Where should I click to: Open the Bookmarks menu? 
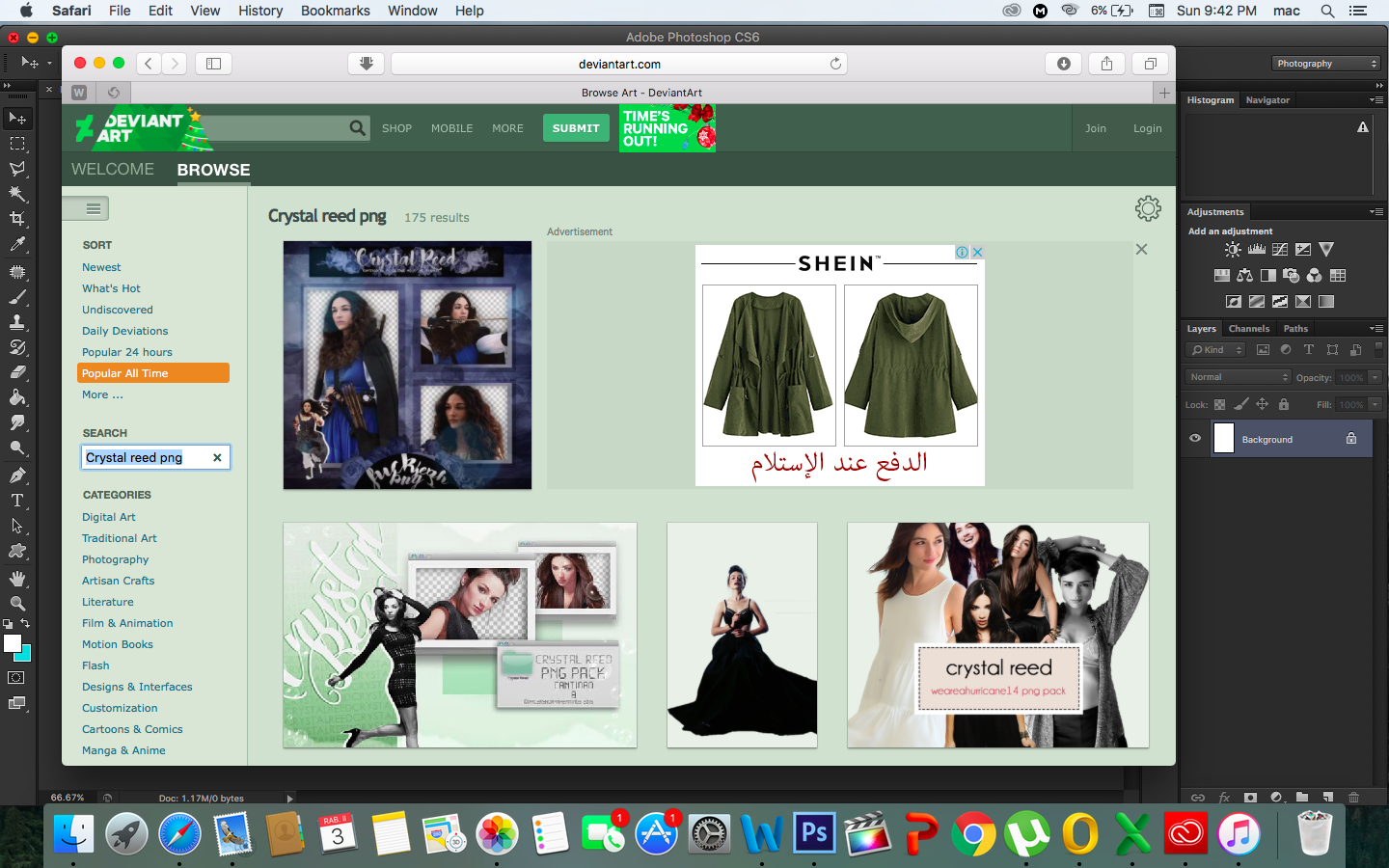pyautogui.click(x=335, y=11)
